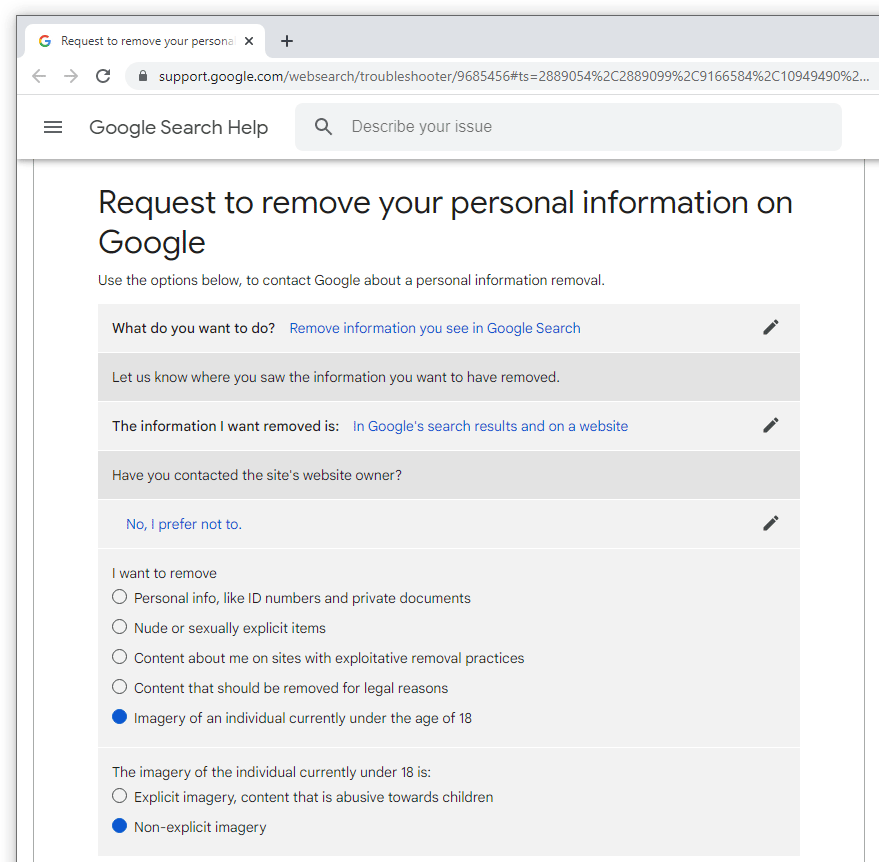Open the 'Google Search Help' home link
The height and width of the screenshot is (862, 879).
178,127
